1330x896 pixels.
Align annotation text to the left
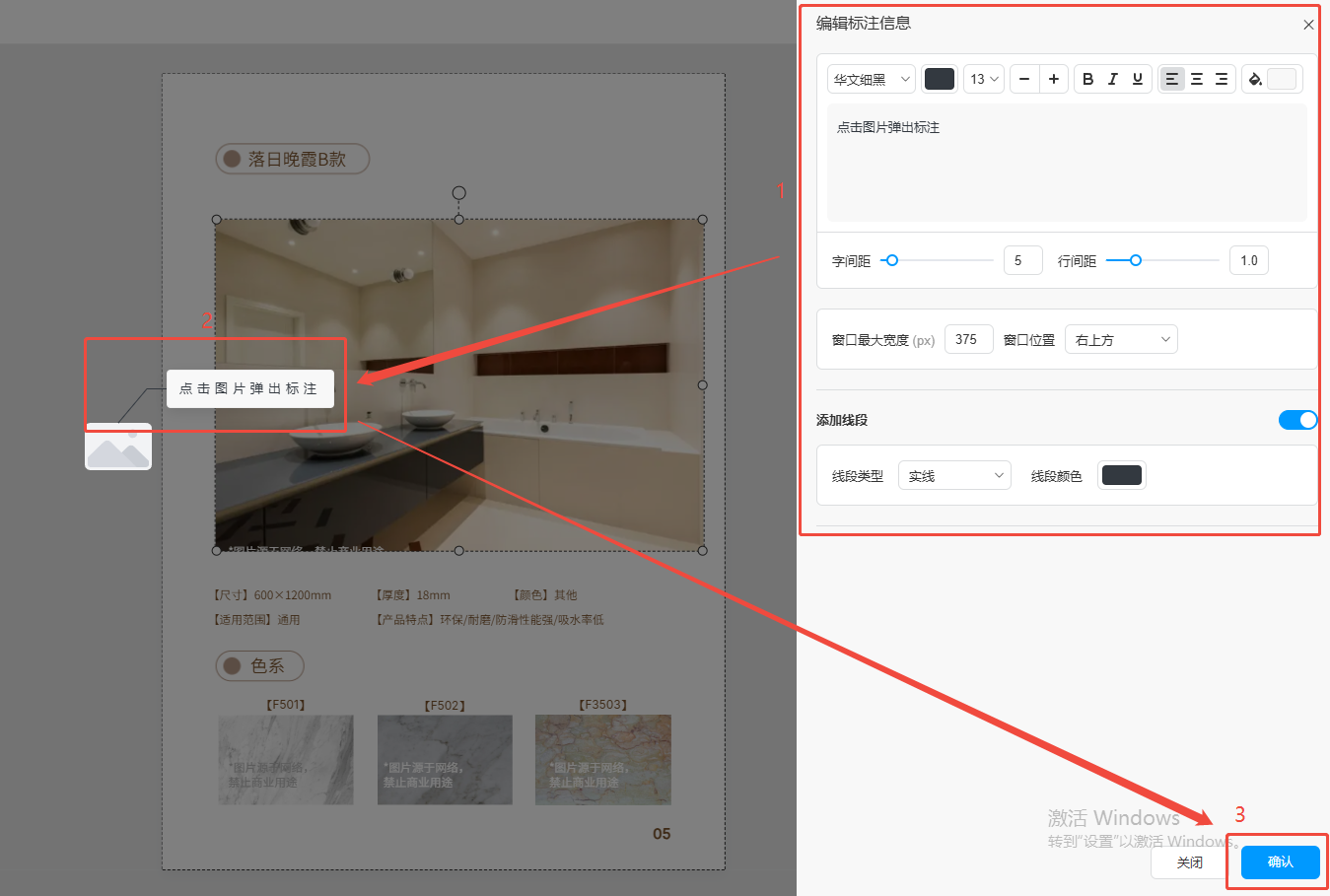(1171, 79)
